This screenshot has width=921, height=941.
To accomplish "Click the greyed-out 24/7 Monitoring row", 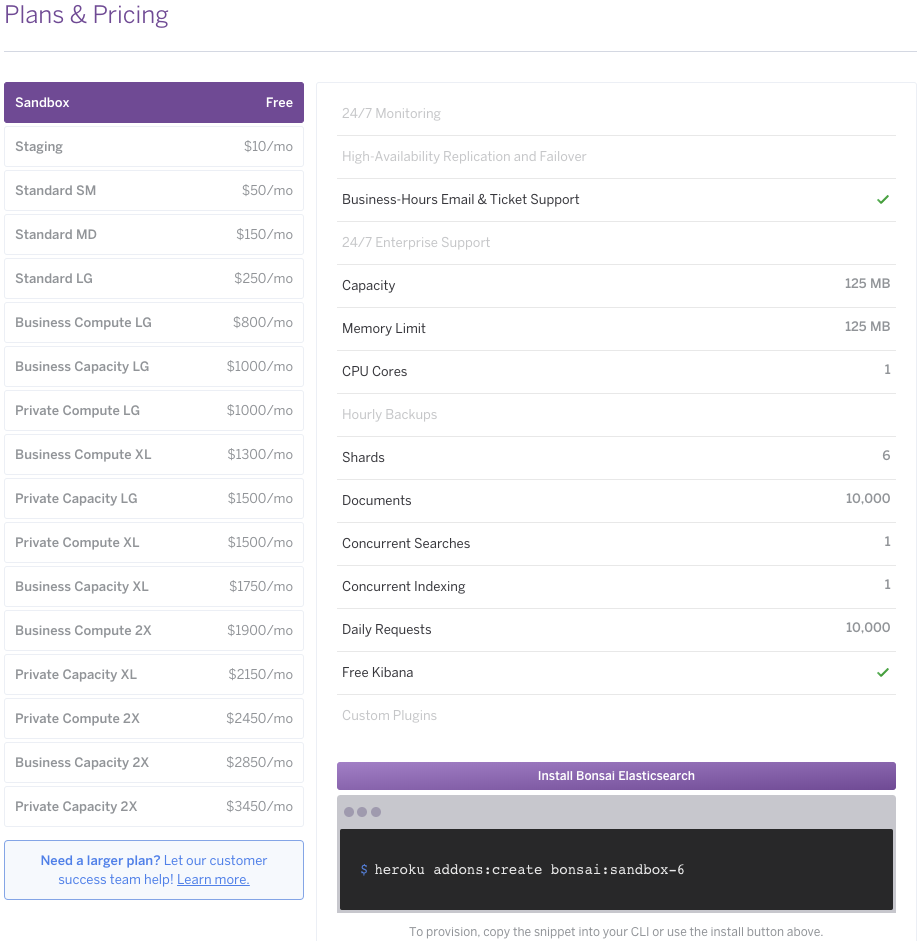I will 616,113.
